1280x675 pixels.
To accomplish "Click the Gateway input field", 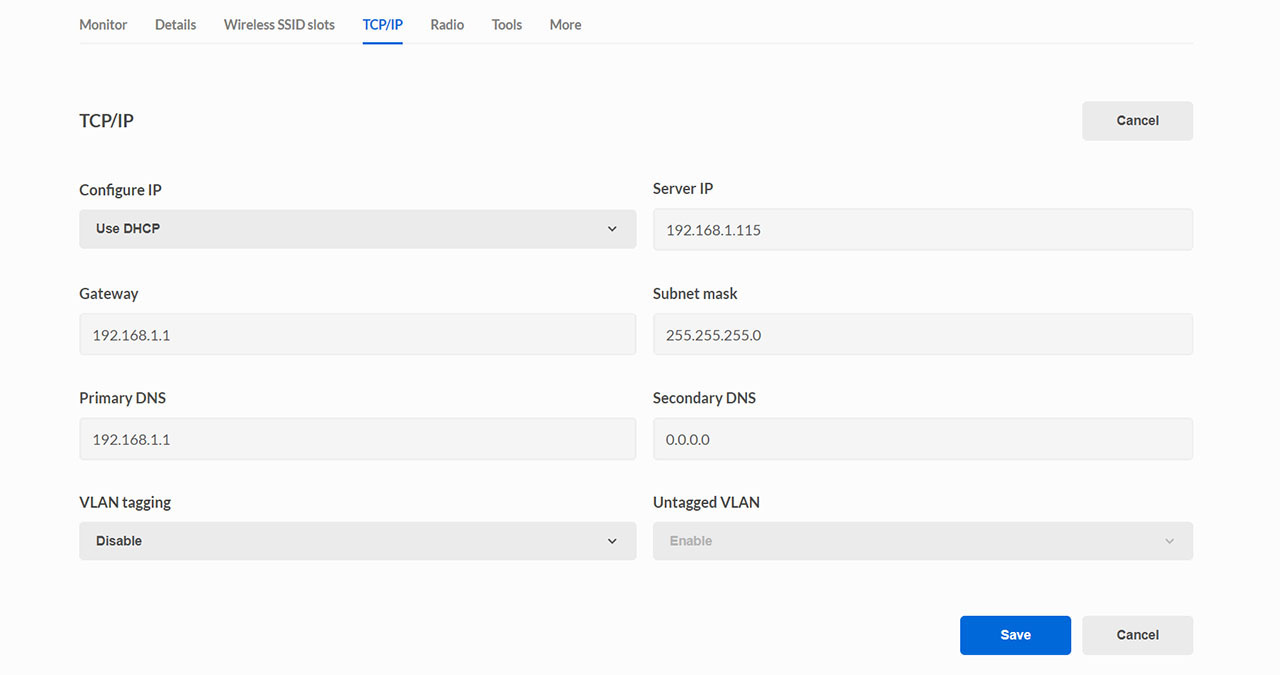I will pos(357,334).
